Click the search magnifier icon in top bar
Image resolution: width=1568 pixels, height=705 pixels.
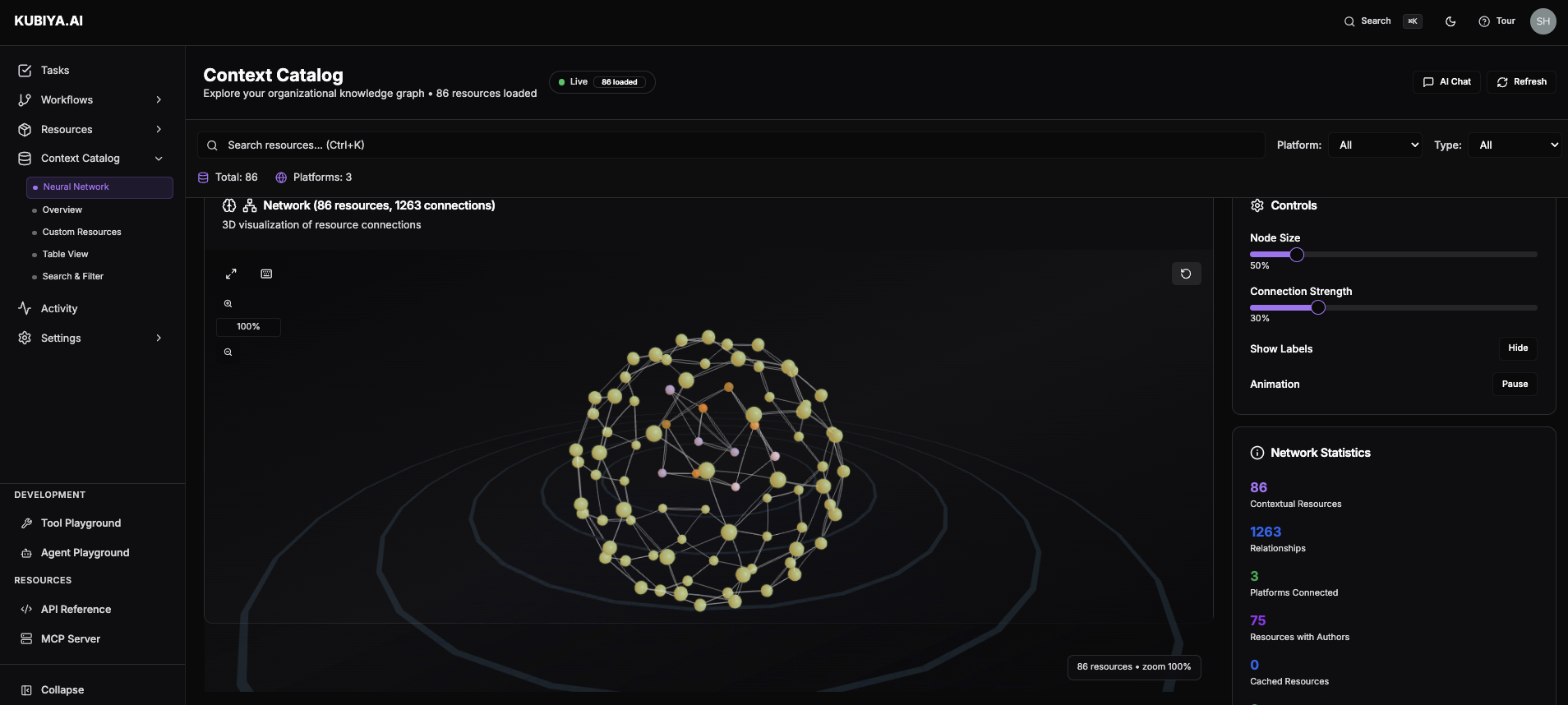click(1349, 21)
